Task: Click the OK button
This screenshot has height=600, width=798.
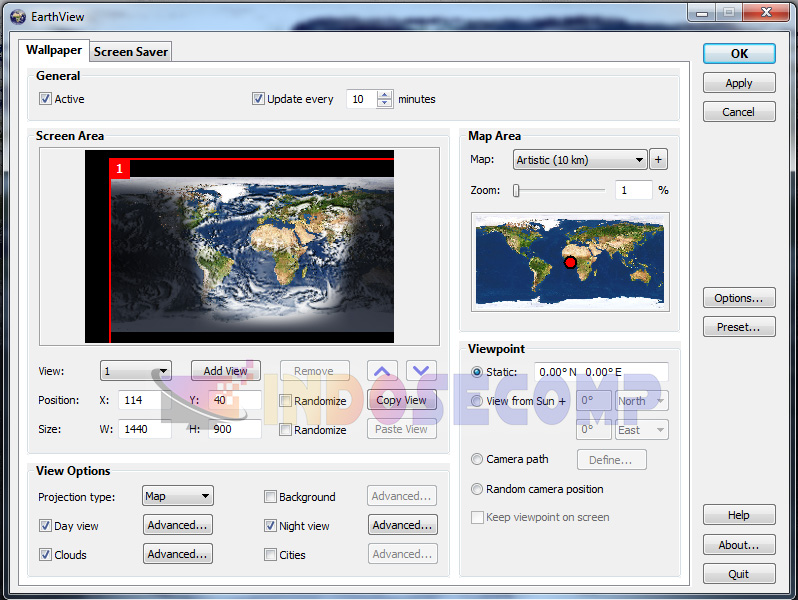Action: 739,54
